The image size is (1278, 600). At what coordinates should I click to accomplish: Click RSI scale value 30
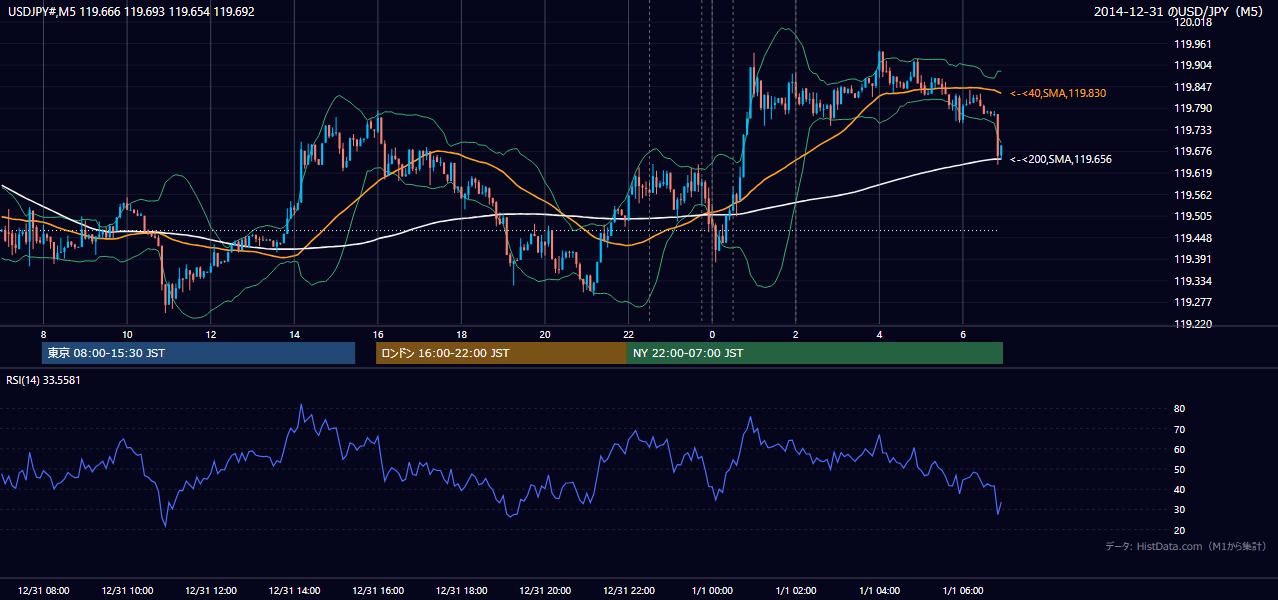coord(1180,510)
